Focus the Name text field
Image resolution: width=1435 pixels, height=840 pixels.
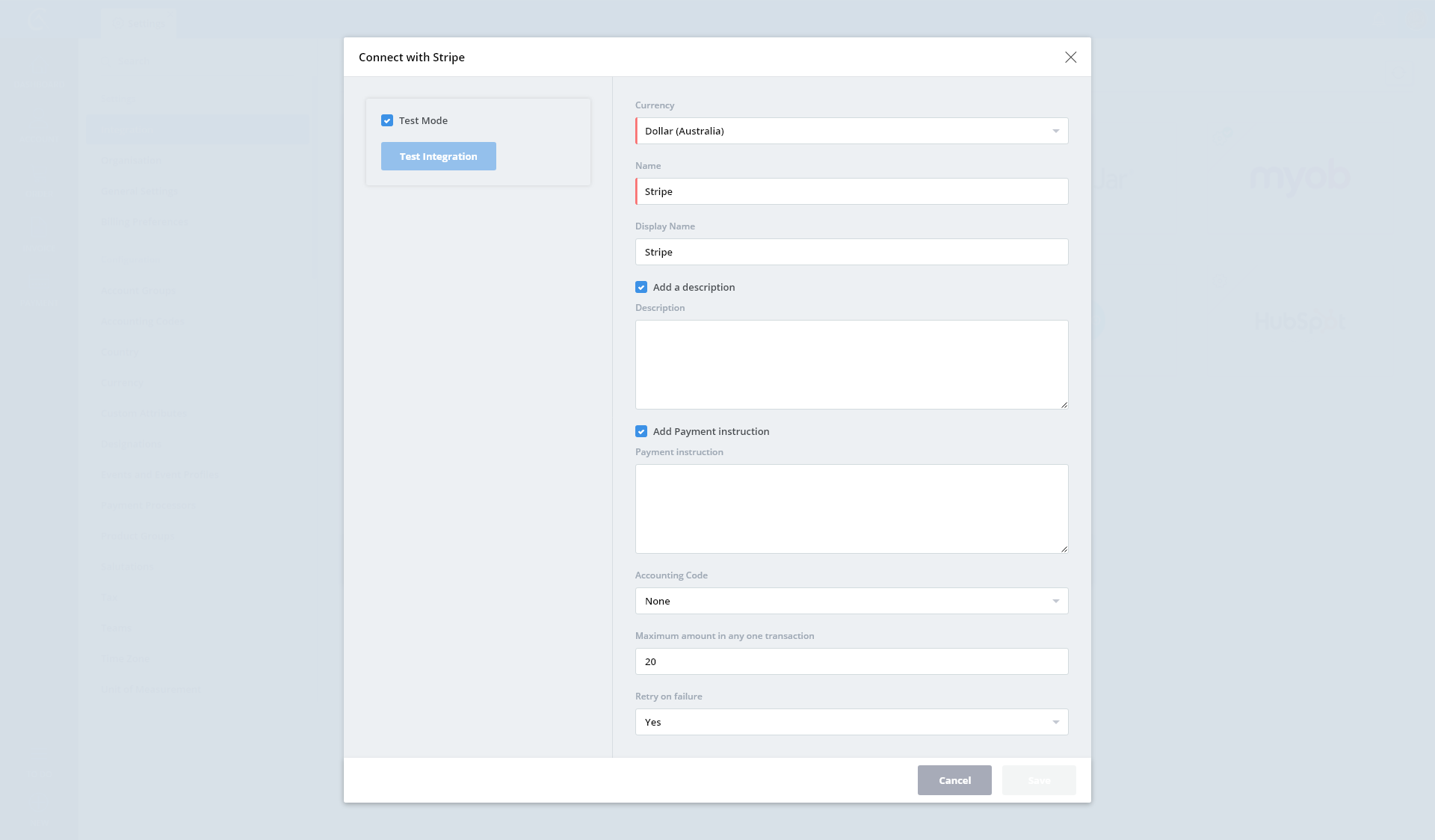852,191
